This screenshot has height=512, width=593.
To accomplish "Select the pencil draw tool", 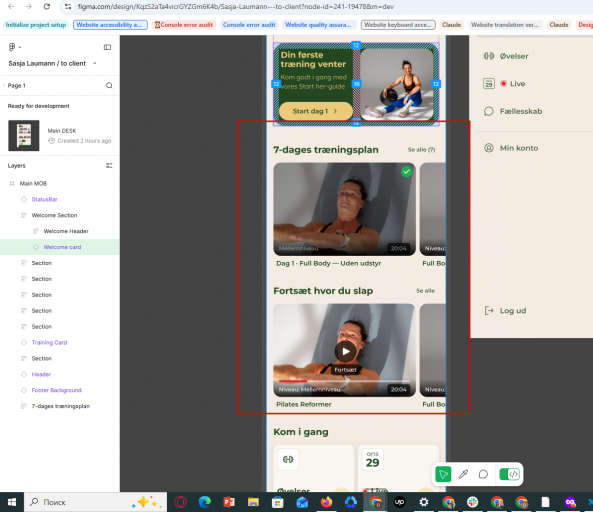I will point(463,474).
